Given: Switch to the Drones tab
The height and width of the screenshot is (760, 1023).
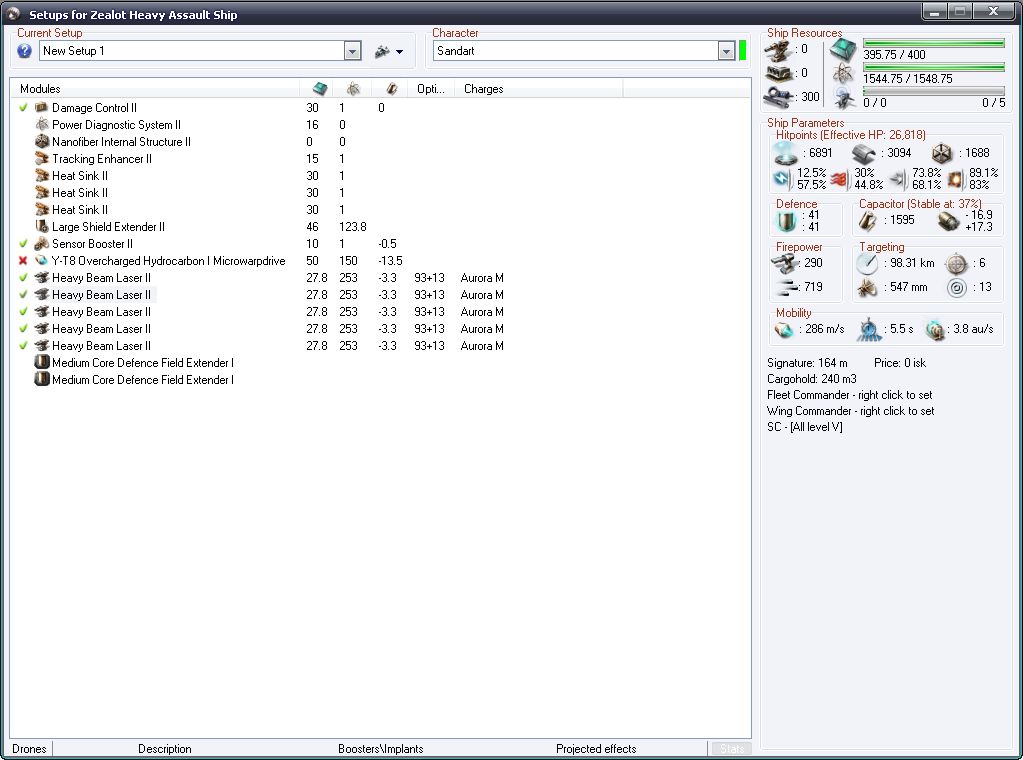Looking at the screenshot, I should tap(29, 749).
